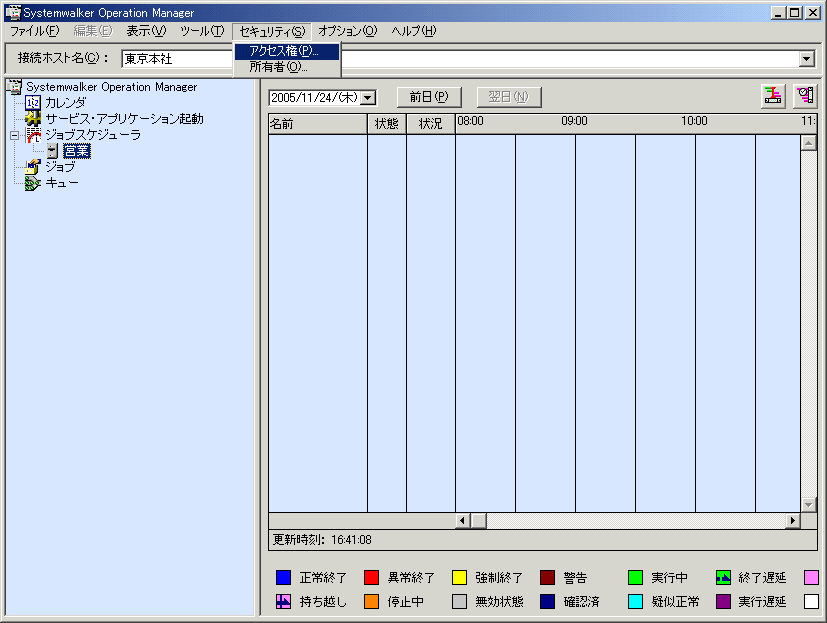Click the 更新時刻: 16:41:08 status text
The width and height of the screenshot is (827, 623).
pos(322,540)
